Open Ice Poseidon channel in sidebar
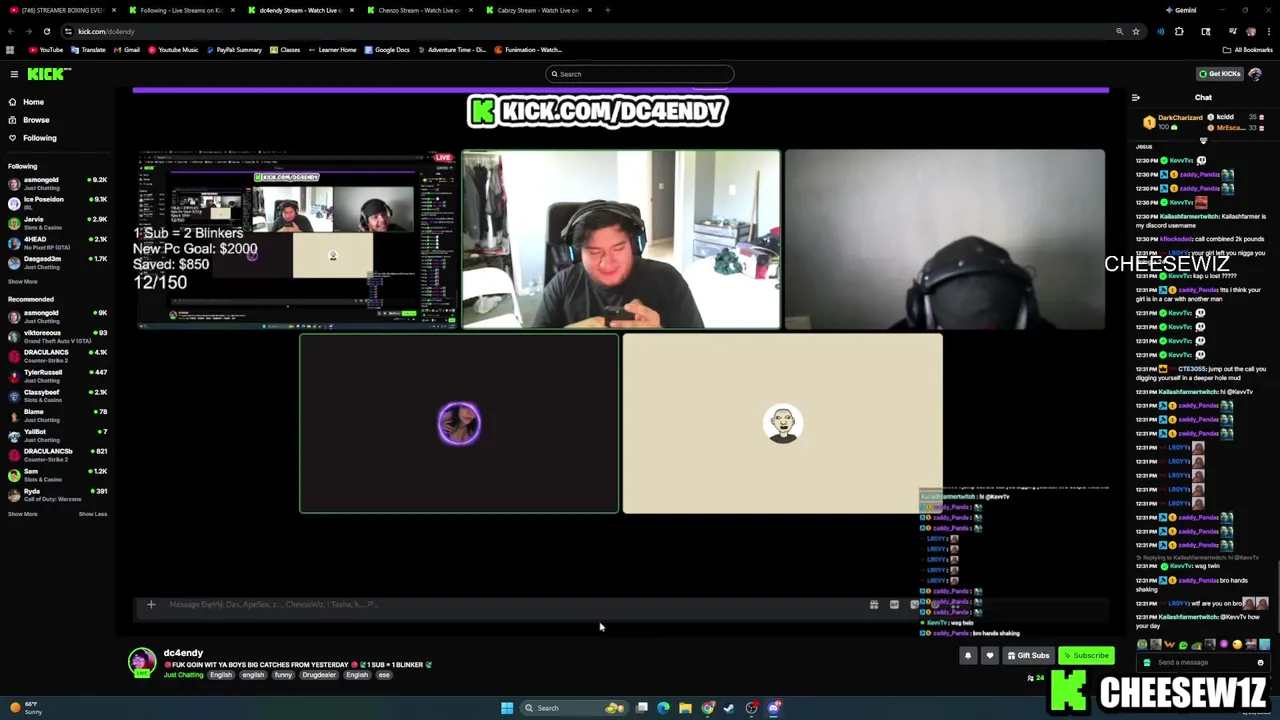The width and height of the screenshot is (1280, 720). [58, 203]
